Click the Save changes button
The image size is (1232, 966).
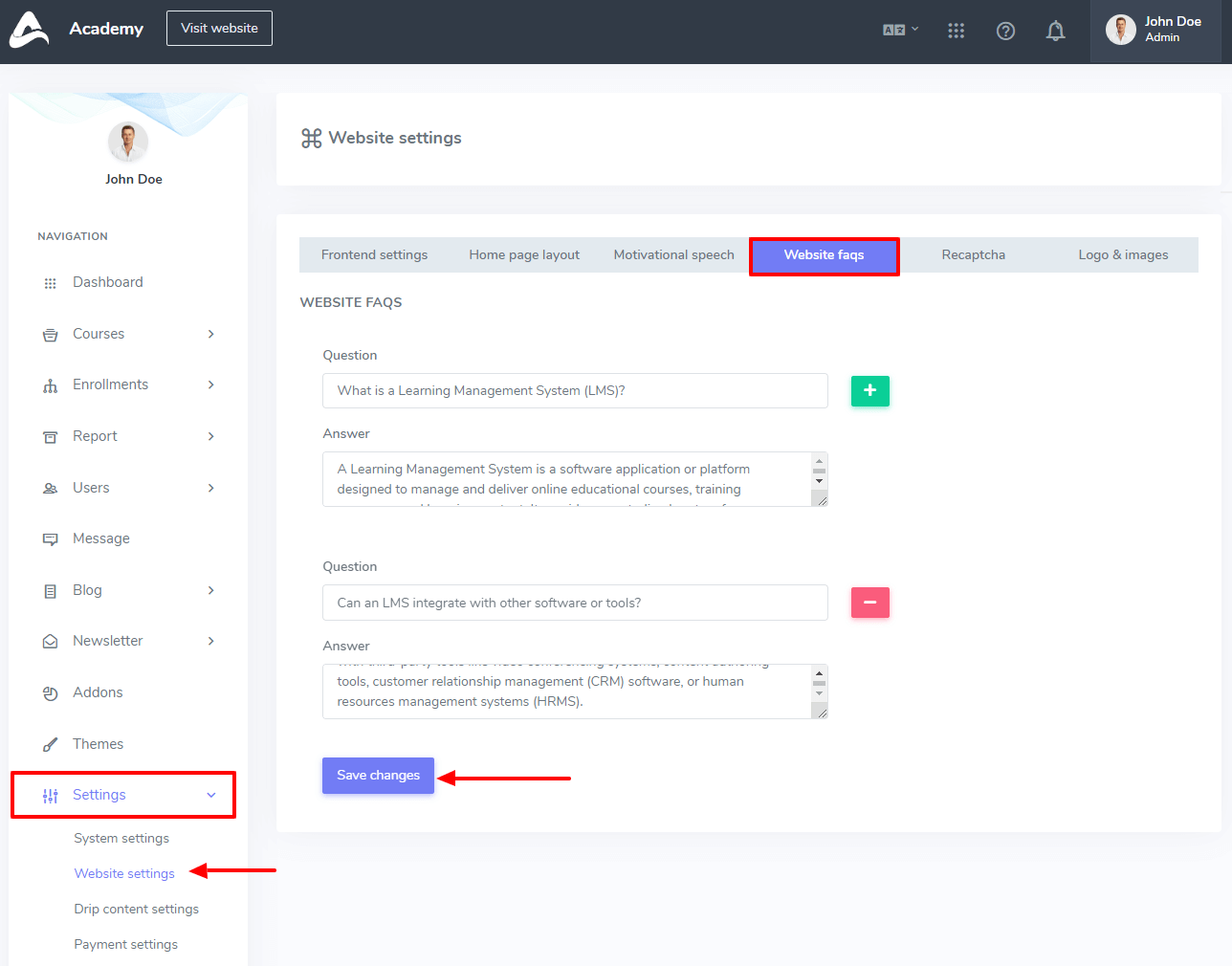tap(378, 776)
